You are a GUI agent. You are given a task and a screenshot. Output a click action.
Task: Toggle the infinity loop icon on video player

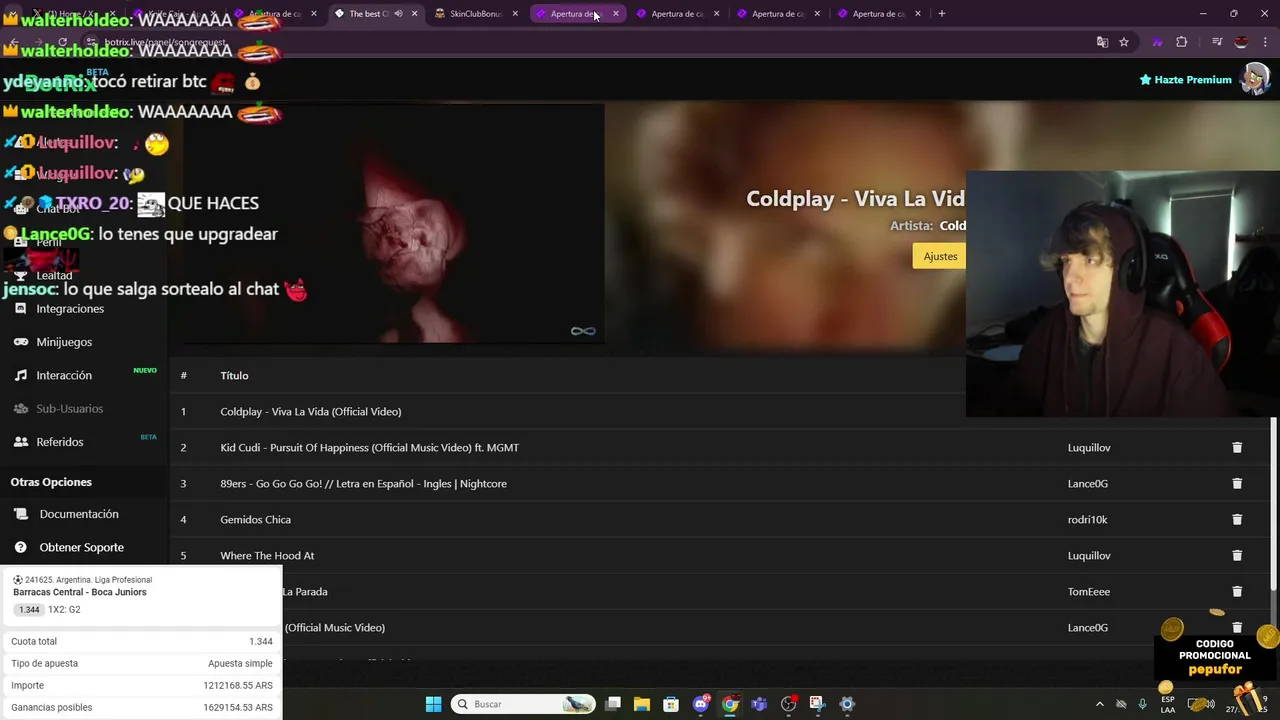(583, 331)
